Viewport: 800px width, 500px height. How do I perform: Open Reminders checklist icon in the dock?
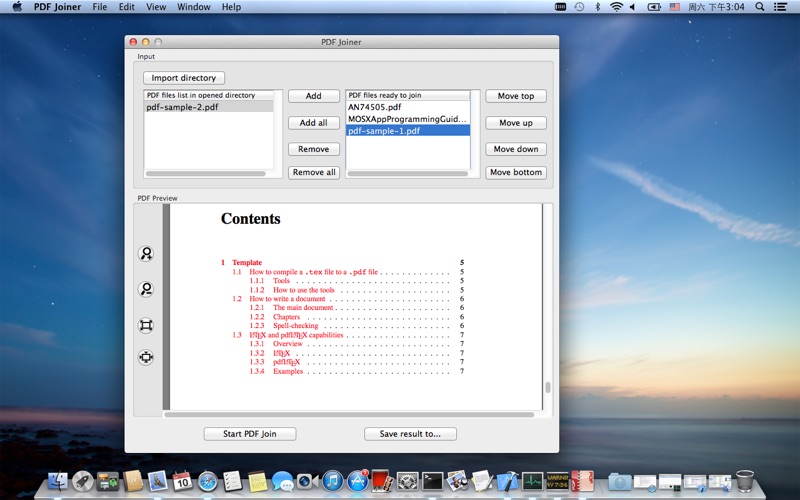coord(233,481)
